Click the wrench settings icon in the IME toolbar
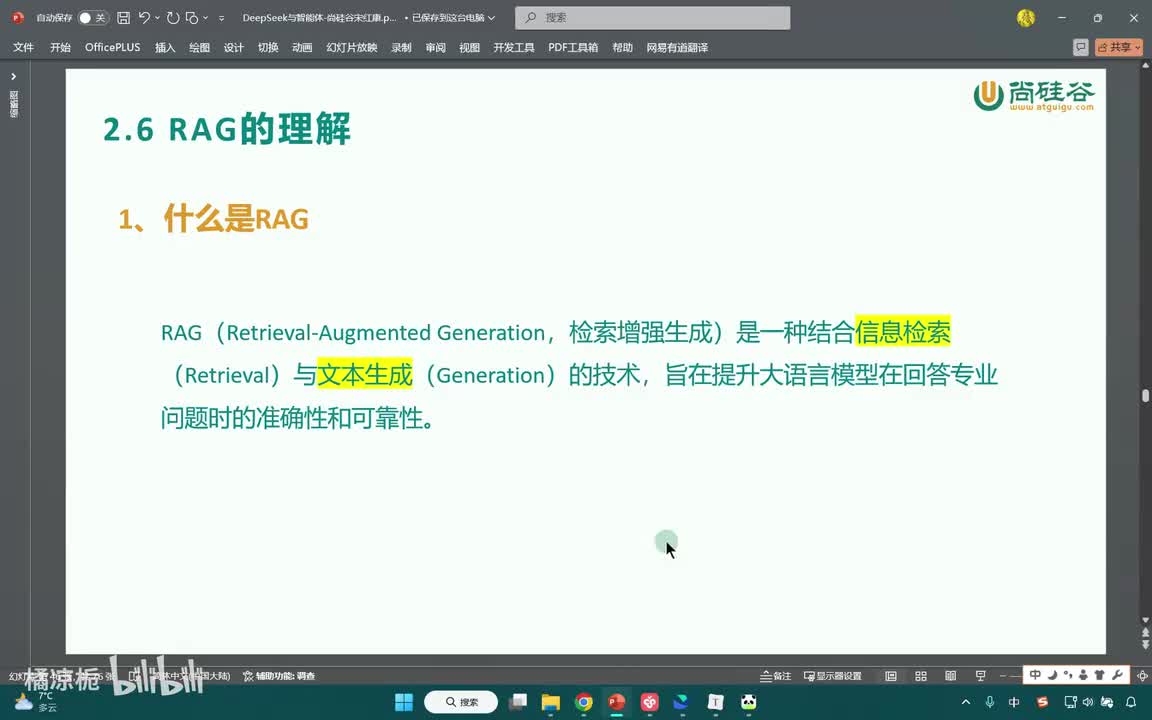 click(1117, 675)
